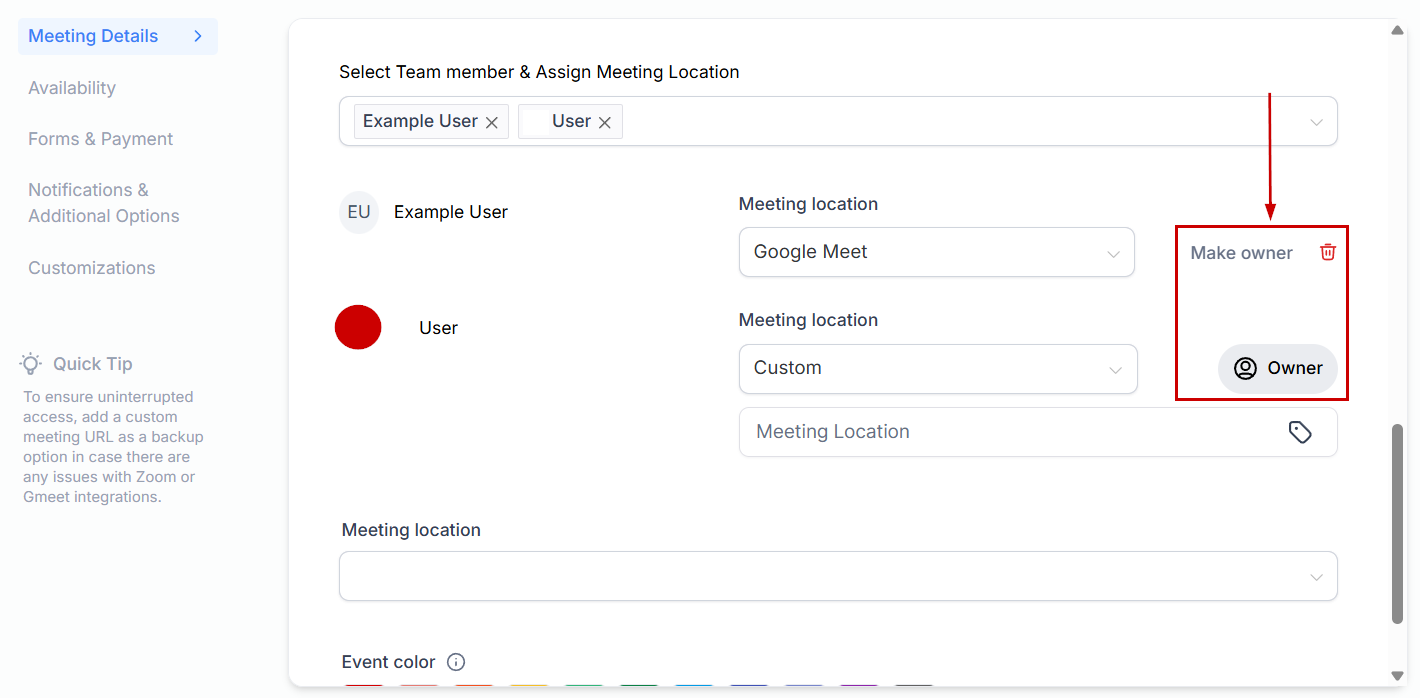Click the scrollbar up arrow
The width and height of the screenshot is (1420, 698).
[x=1398, y=31]
